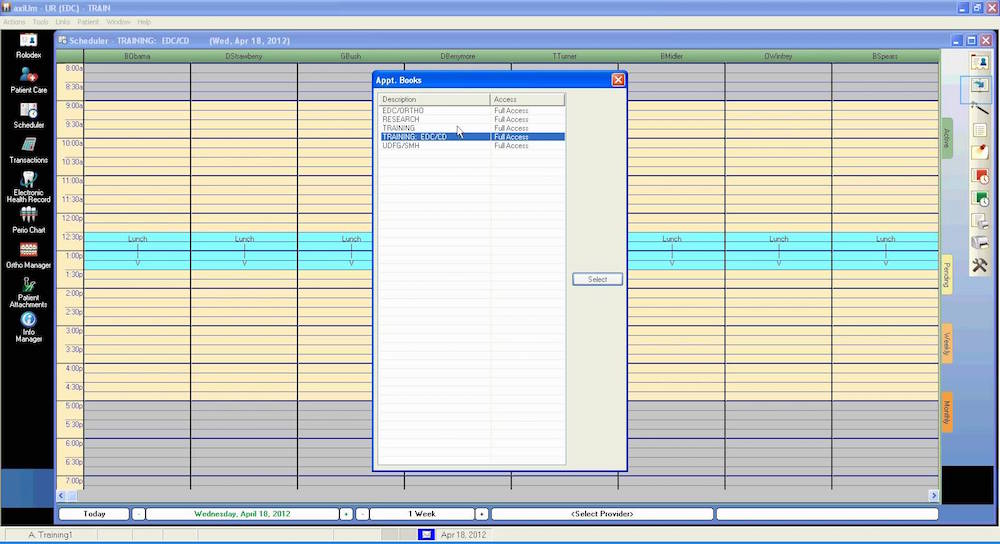Image resolution: width=1000 pixels, height=544 pixels.
Task: Click the DStrawberry provider column header
Action: click(x=244, y=56)
